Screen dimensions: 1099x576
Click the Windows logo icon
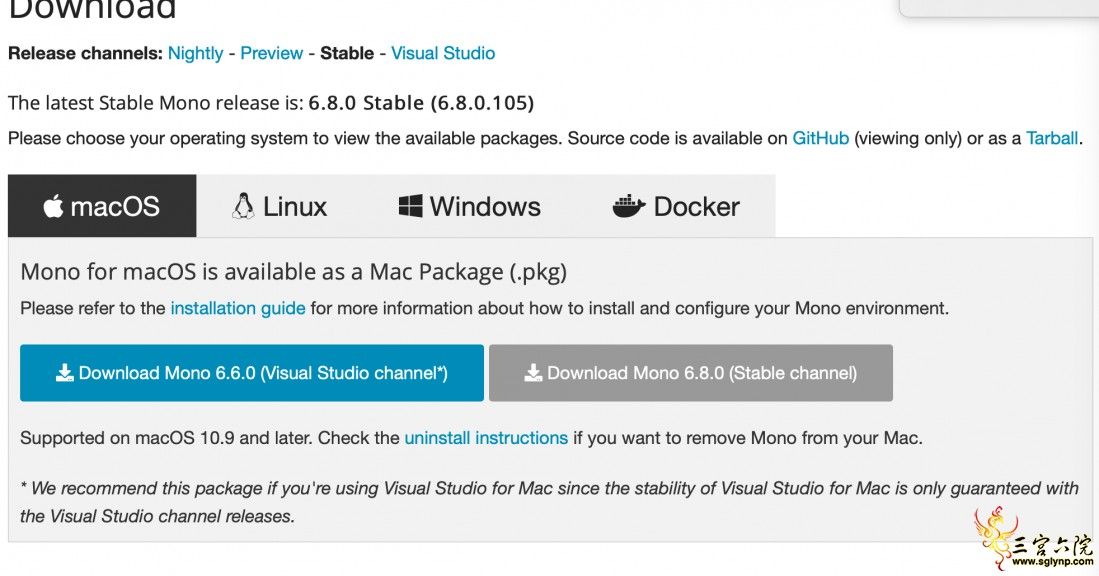[411, 206]
